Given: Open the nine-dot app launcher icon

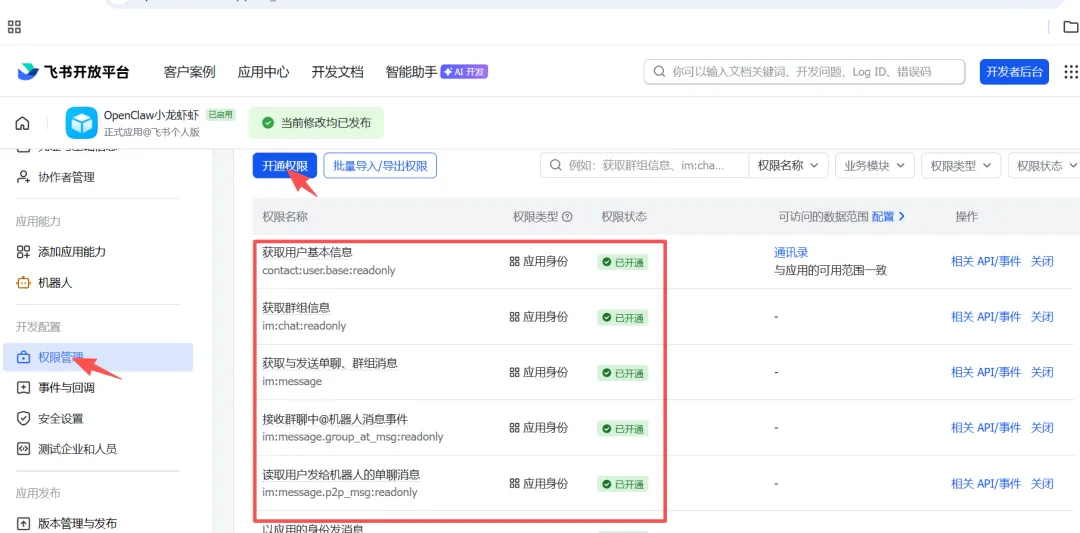Looking at the screenshot, I should (x=1072, y=72).
